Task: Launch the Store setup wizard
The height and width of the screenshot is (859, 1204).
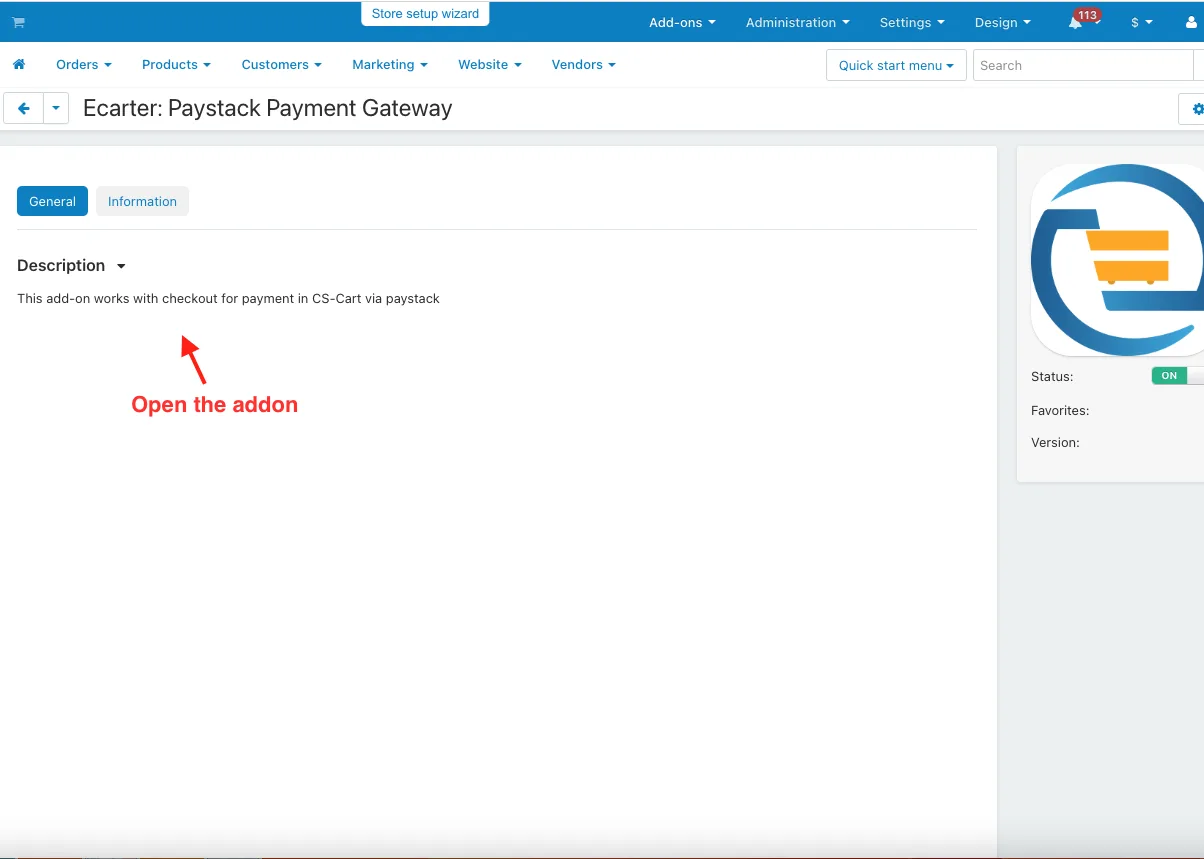Action: pyautogui.click(x=425, y=14)
